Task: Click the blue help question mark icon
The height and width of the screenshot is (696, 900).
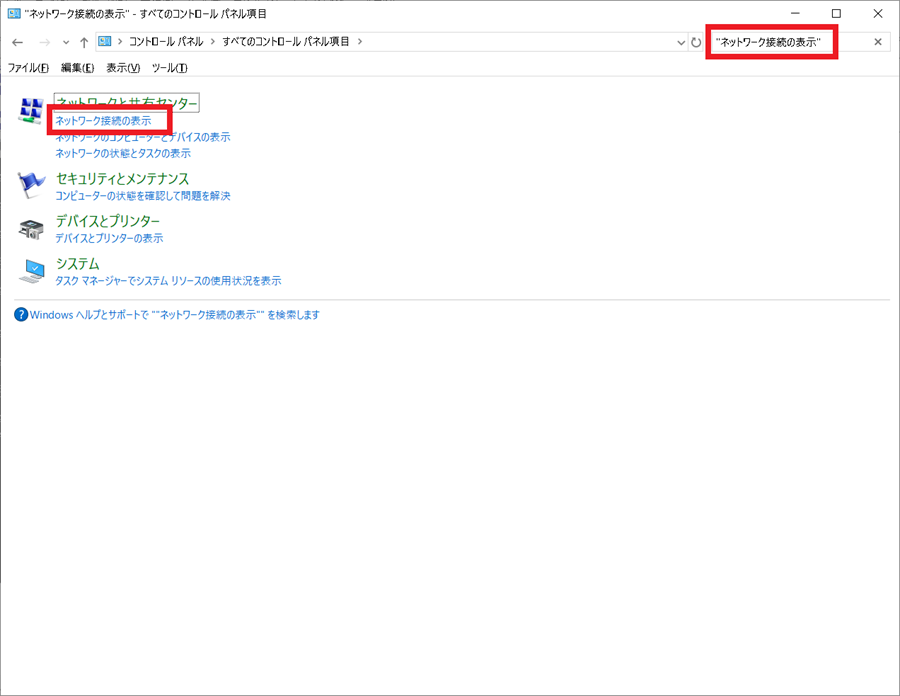Action: [x=21, y=314]
